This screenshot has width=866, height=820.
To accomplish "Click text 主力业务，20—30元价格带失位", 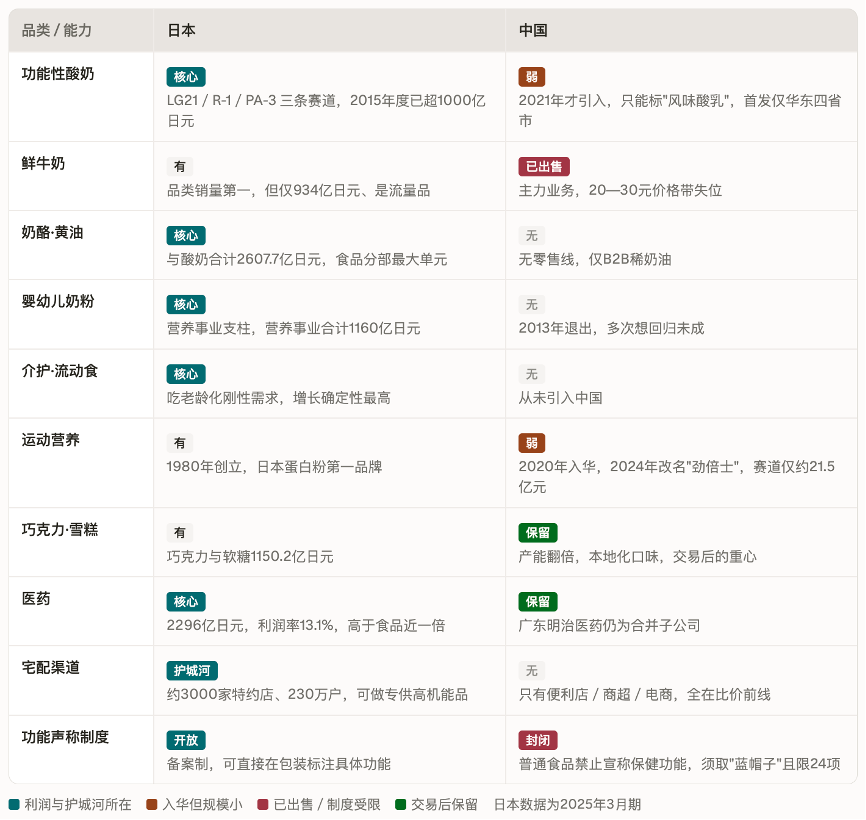I will [x=620, y=191].
